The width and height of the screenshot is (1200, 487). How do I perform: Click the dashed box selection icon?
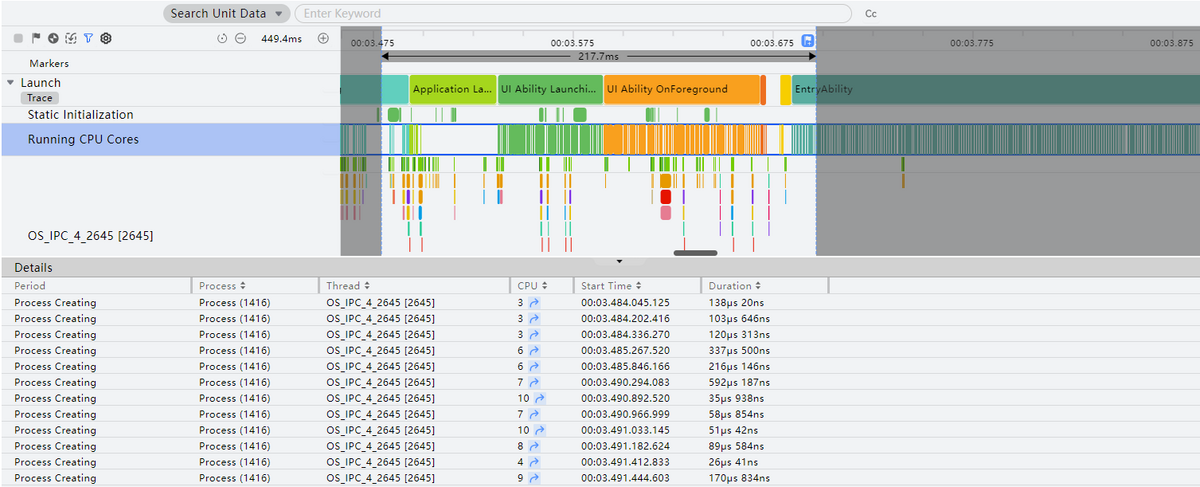70,38
